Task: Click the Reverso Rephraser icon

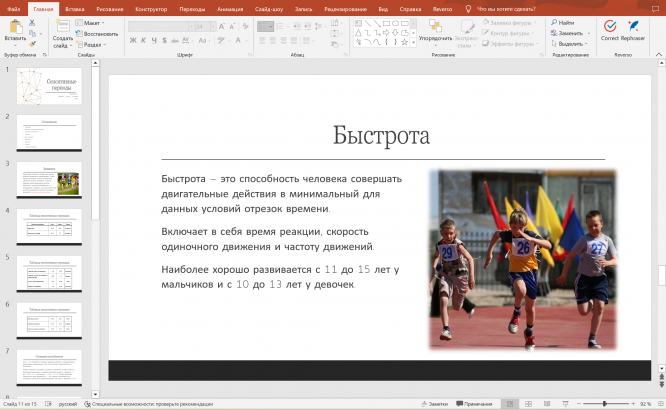Action: (632, 26)
